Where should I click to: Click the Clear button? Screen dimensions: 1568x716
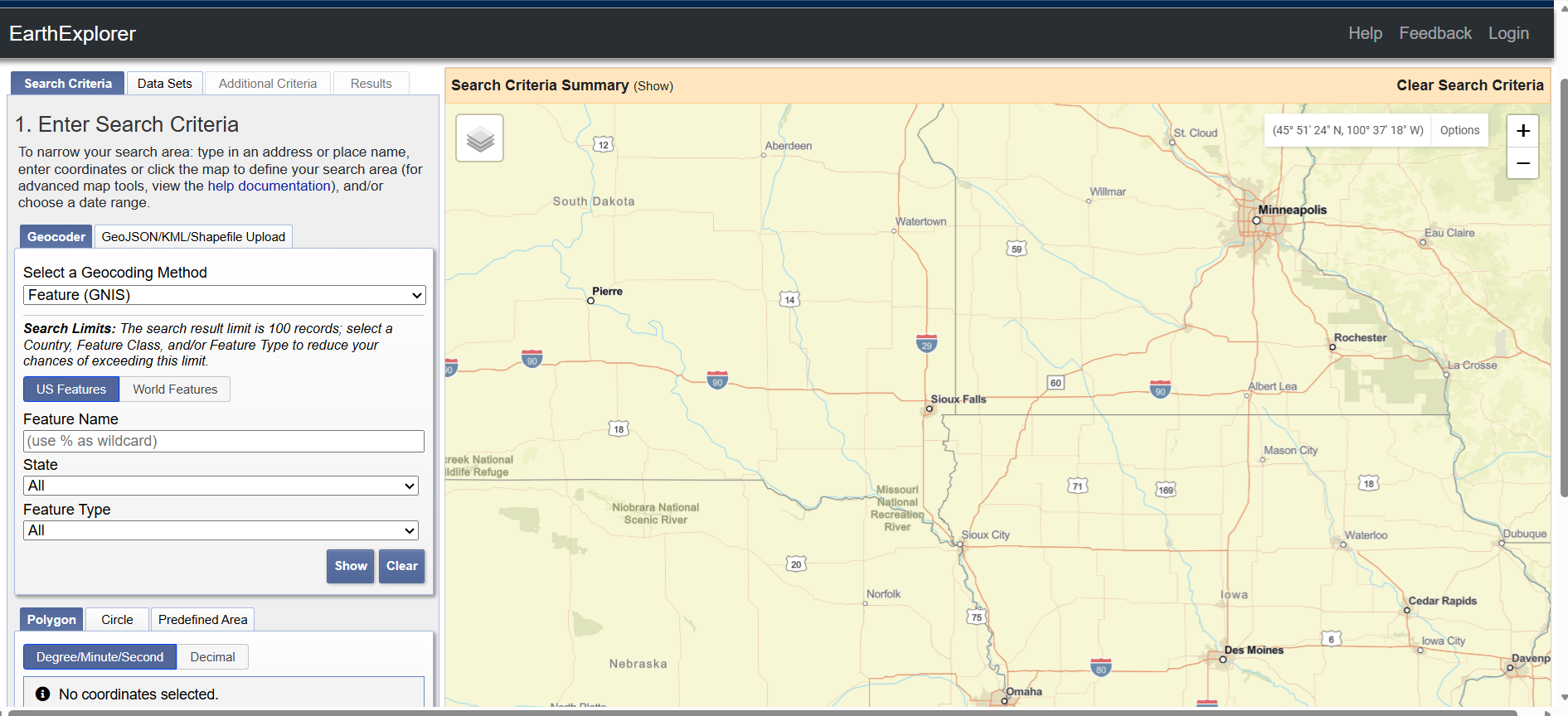pos(401,566)
